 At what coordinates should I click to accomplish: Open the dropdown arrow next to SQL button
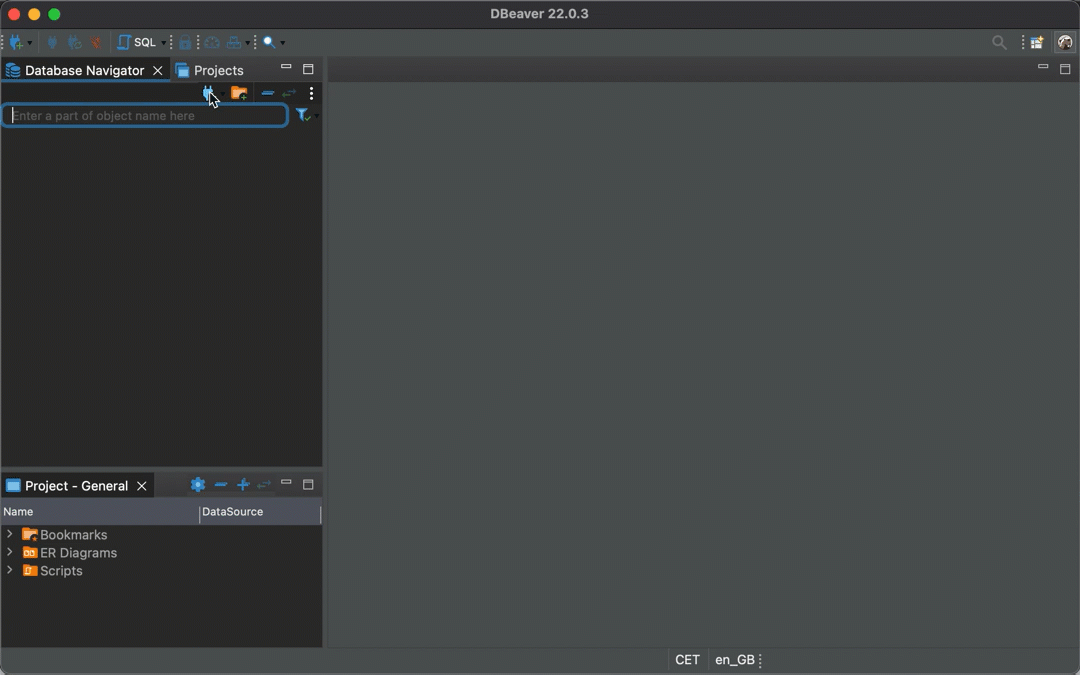click(x=163, y=43)
